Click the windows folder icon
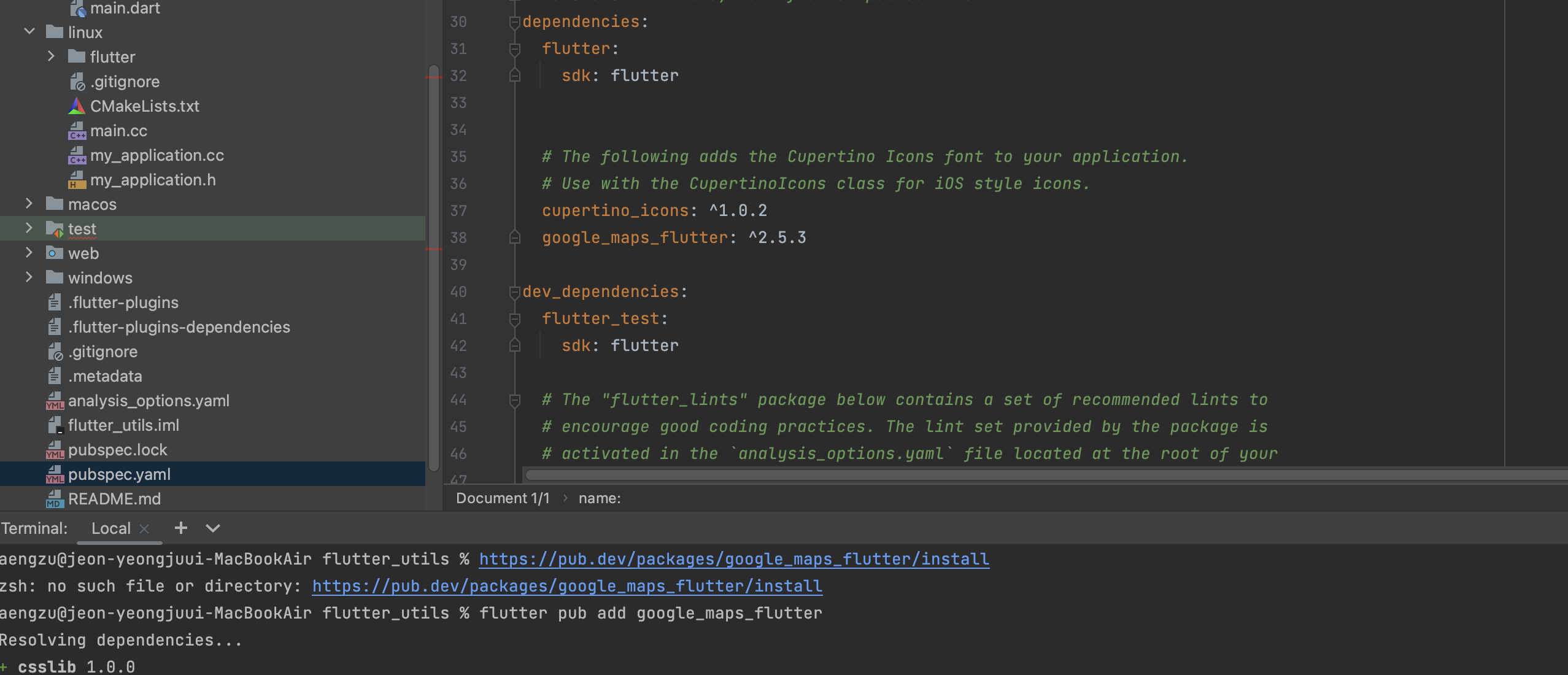 [55, 277]
